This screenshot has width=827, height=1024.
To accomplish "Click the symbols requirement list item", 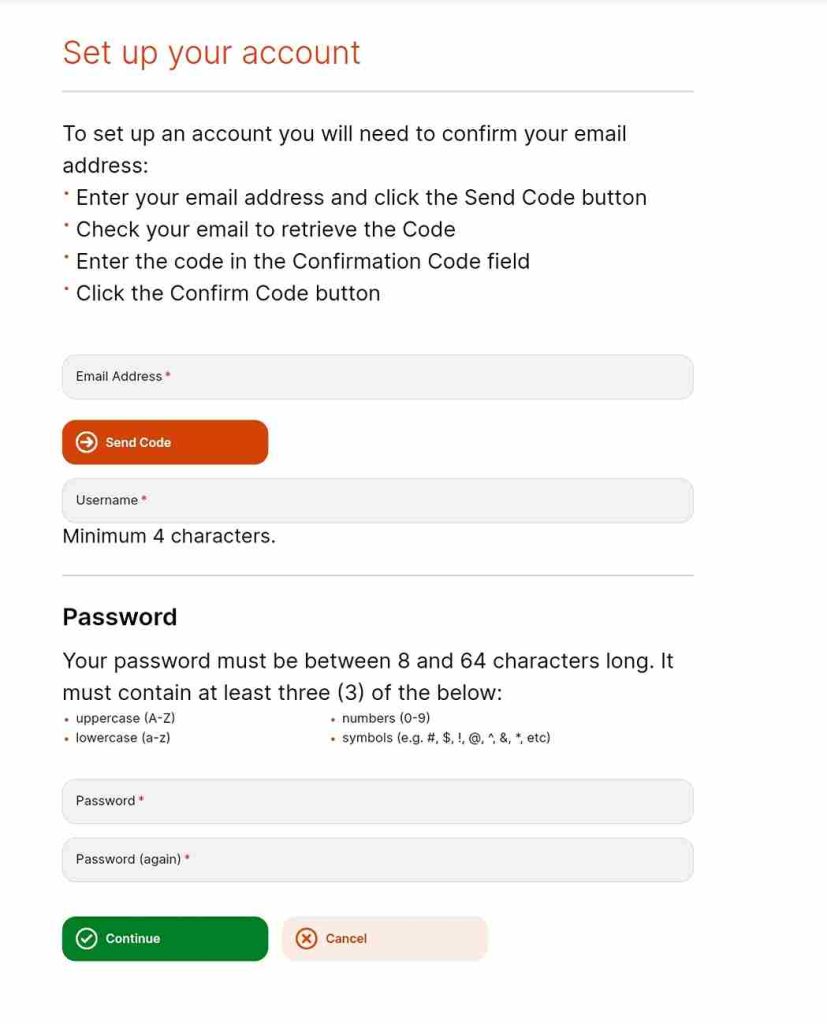I will pos(446,738).
